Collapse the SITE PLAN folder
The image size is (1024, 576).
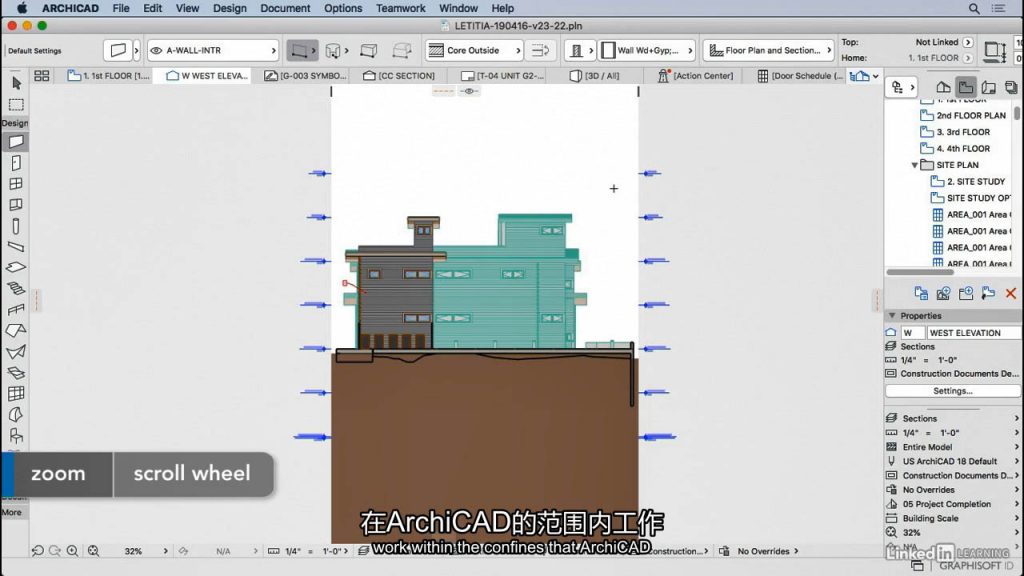(914, 165)
